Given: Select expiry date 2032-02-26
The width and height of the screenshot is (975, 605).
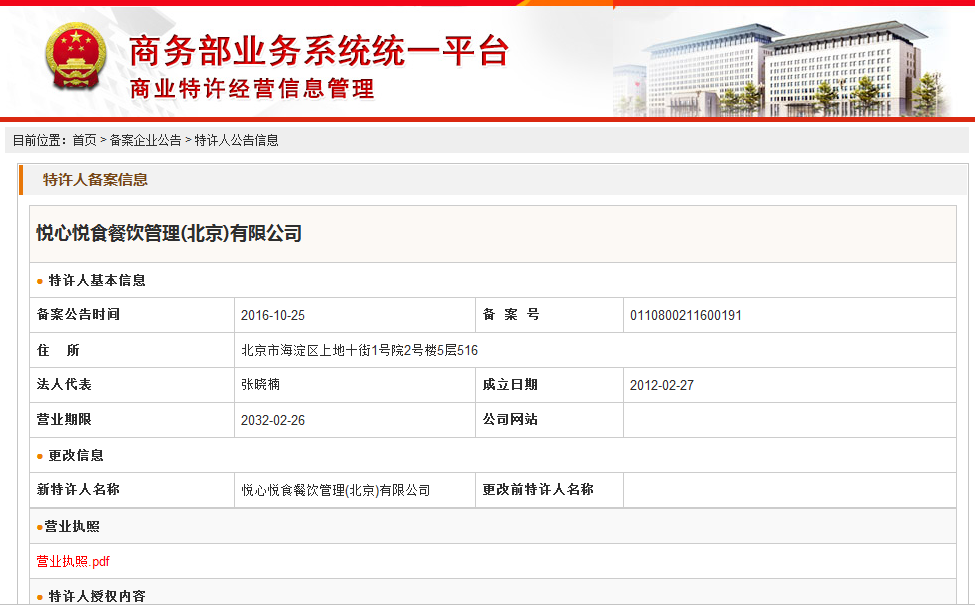Looking at the screenshot, I should pos(273,420).
